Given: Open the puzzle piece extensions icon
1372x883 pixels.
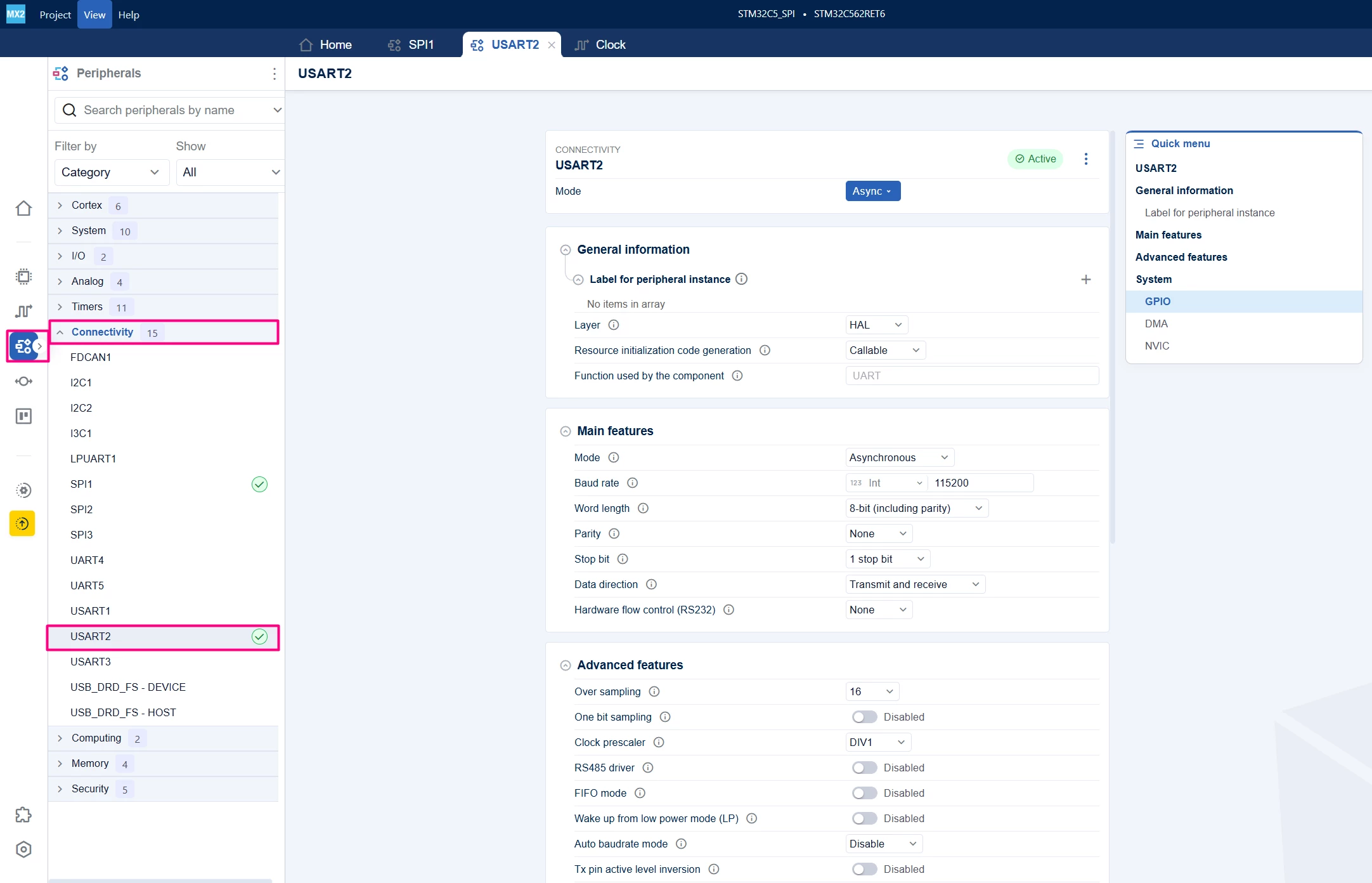Looking at the screenshot, I should pos(23,814).
